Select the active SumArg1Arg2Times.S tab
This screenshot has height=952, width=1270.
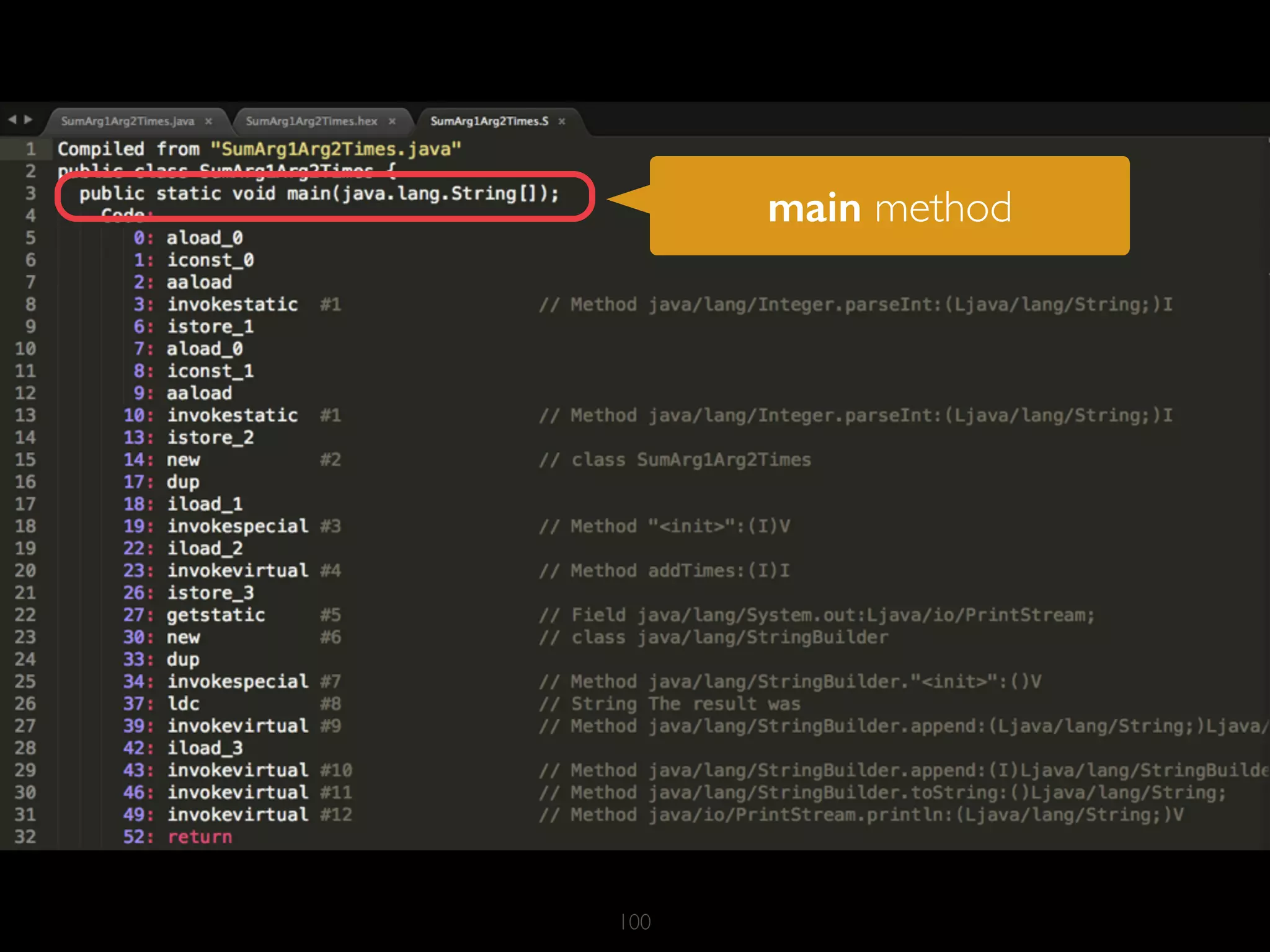489,121
